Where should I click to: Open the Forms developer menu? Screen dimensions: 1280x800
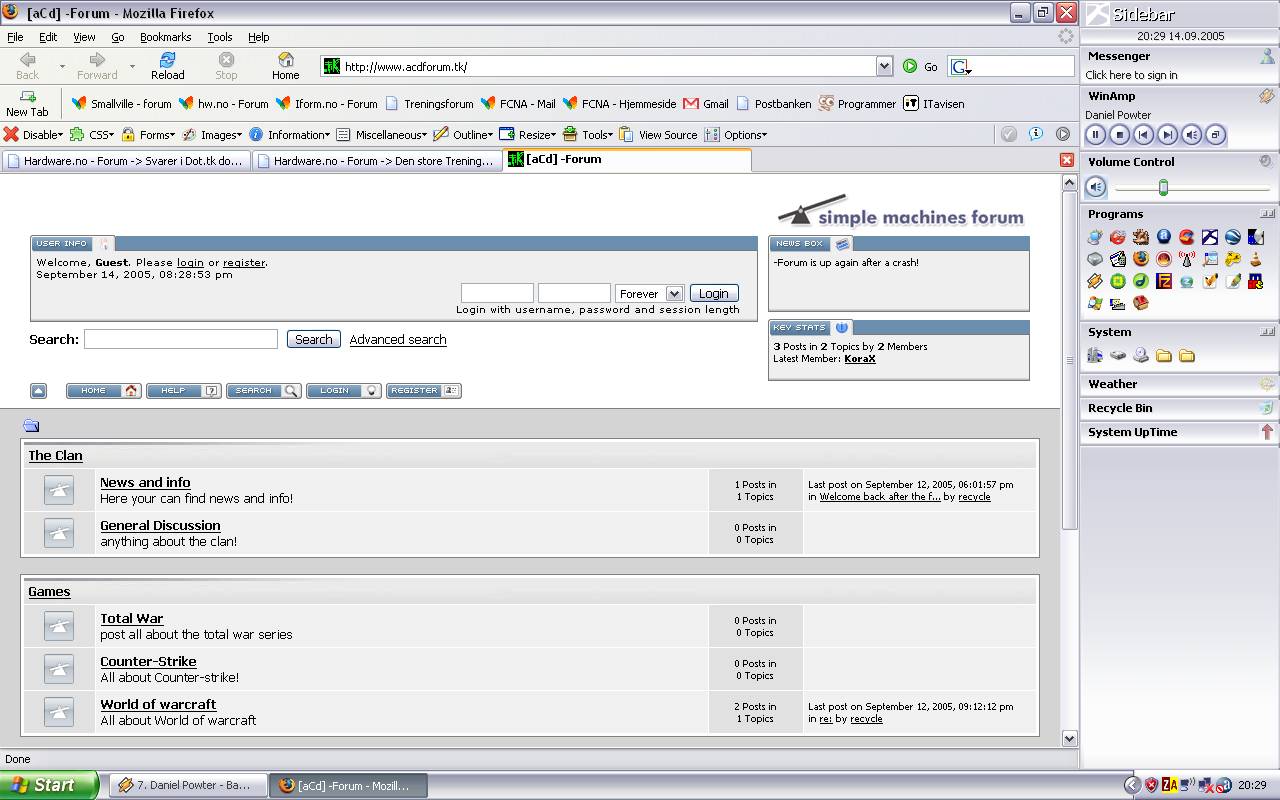pyautogui.click(x=148, y=135)
